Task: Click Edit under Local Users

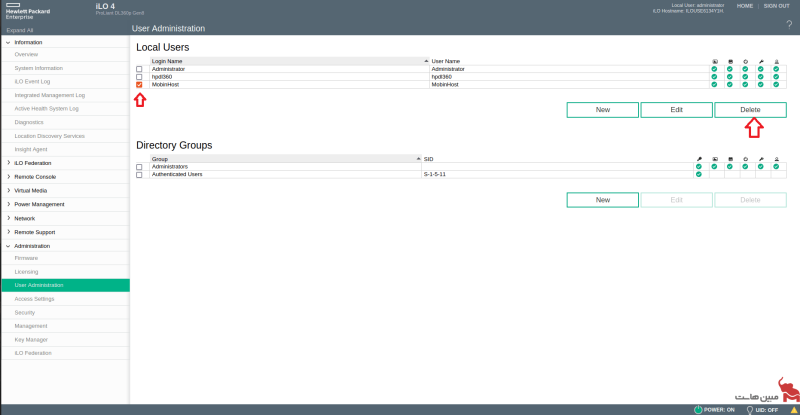Action: (x=677, y=110)
